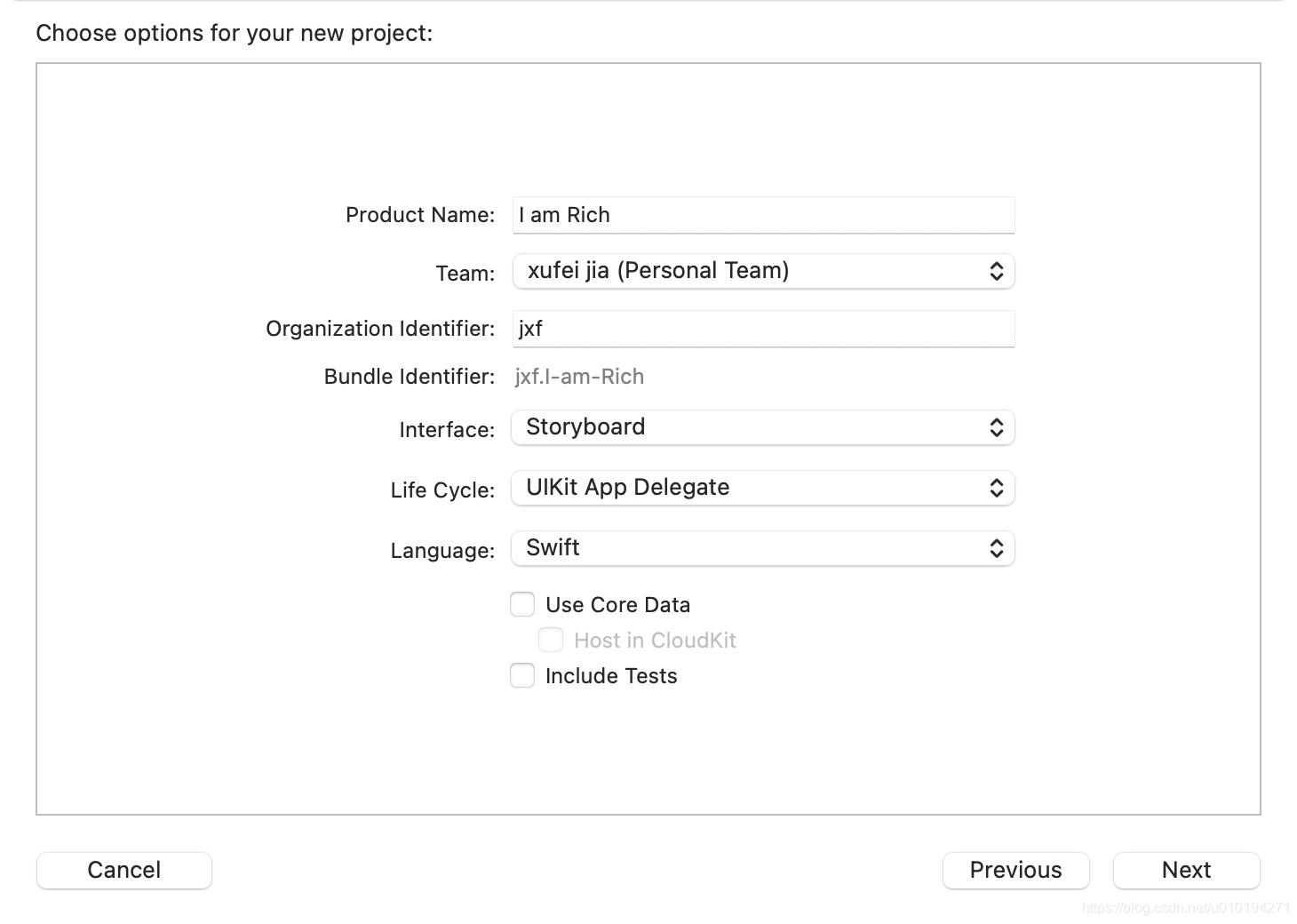This screenshot has height=924, width=1297.
Task: Open the Team dropdown showing xufei jia
Action: coord(762,271)
